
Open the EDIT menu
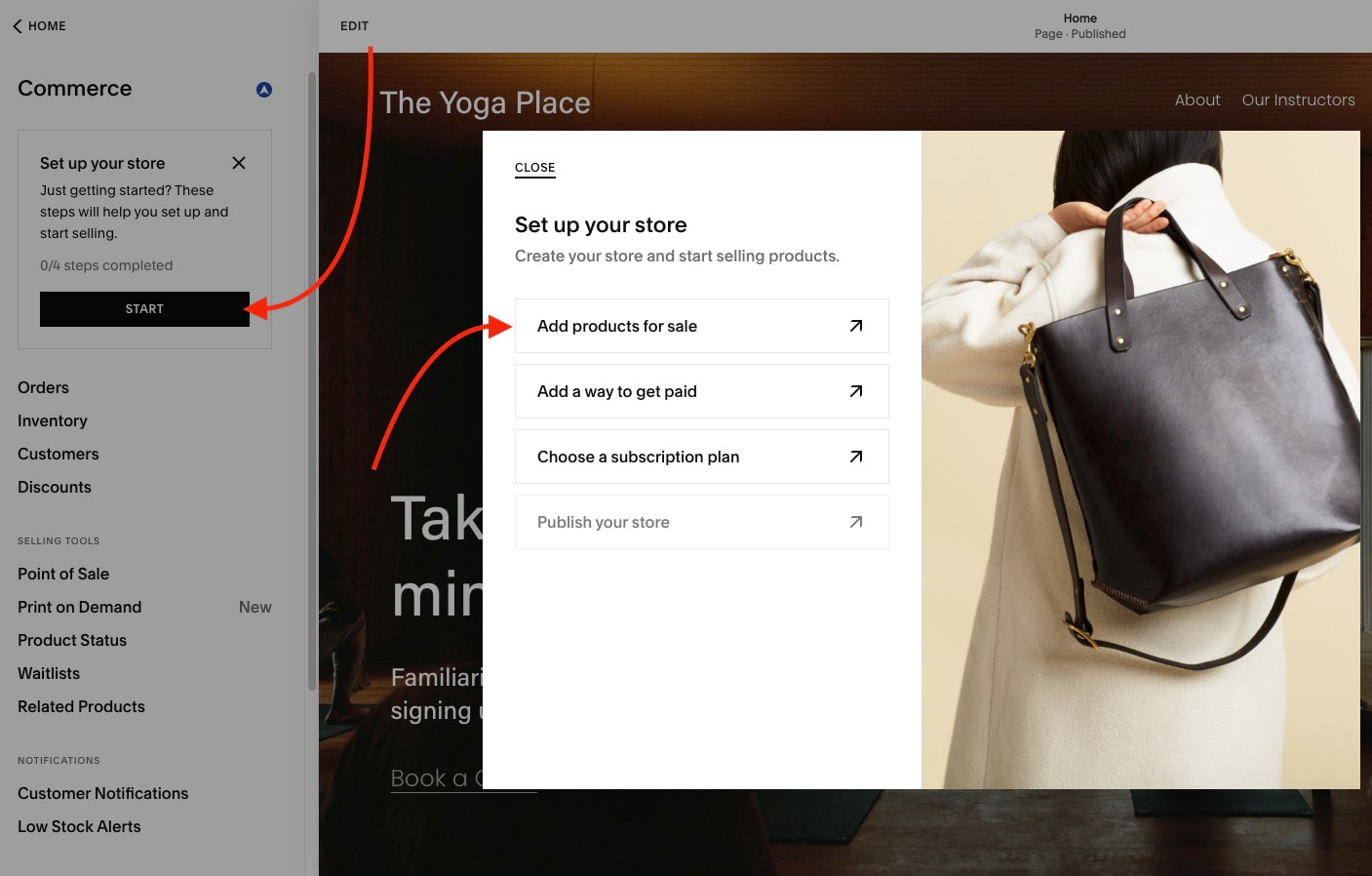(x=354, y=25)
